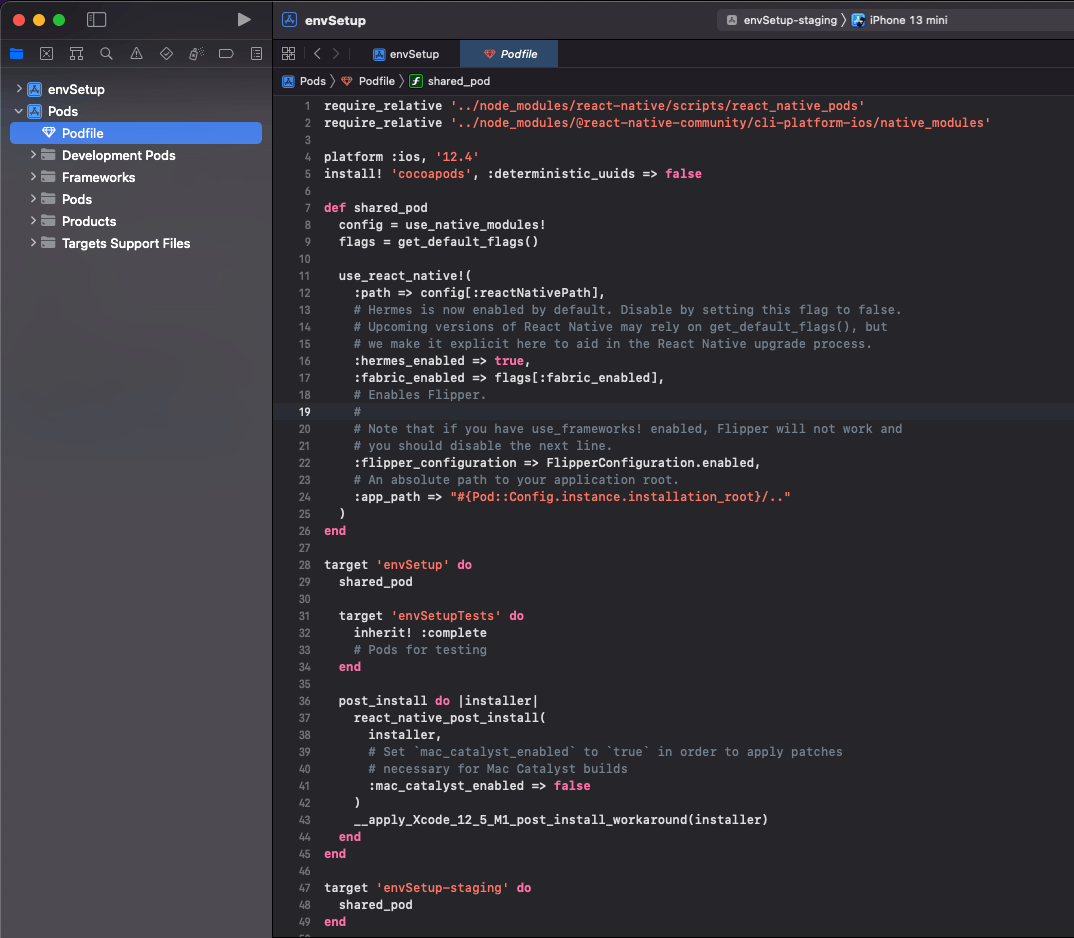Expand the Products folder
1074x938 pixels.
tap(33, 221)
